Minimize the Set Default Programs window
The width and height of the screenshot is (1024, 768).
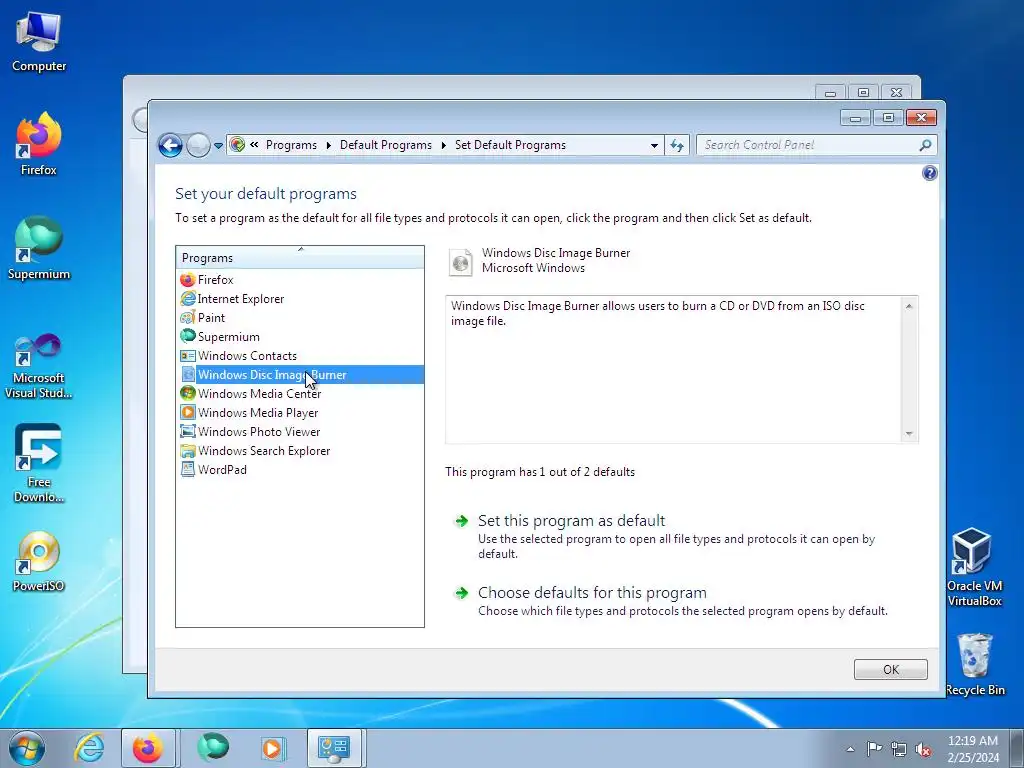click(856, 118)
